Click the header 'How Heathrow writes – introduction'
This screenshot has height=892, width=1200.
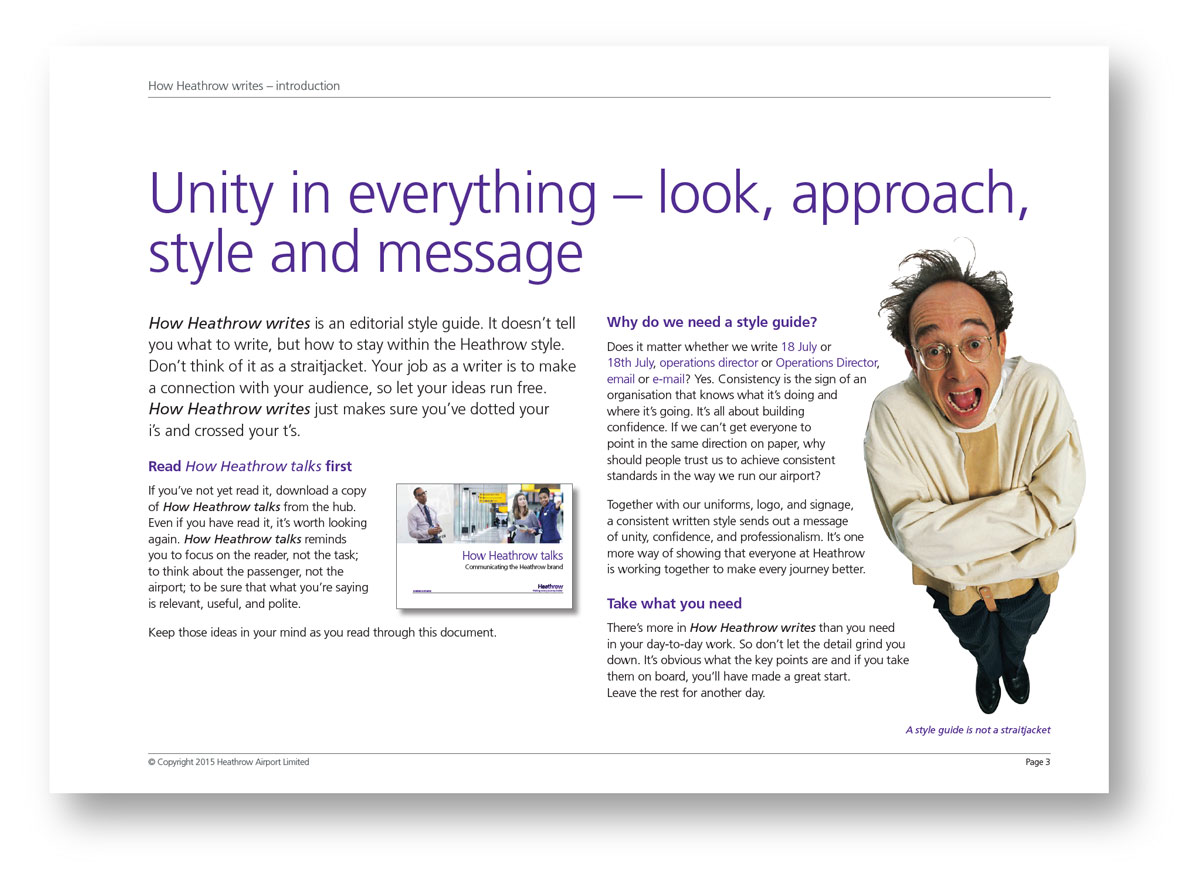(244, 86)
